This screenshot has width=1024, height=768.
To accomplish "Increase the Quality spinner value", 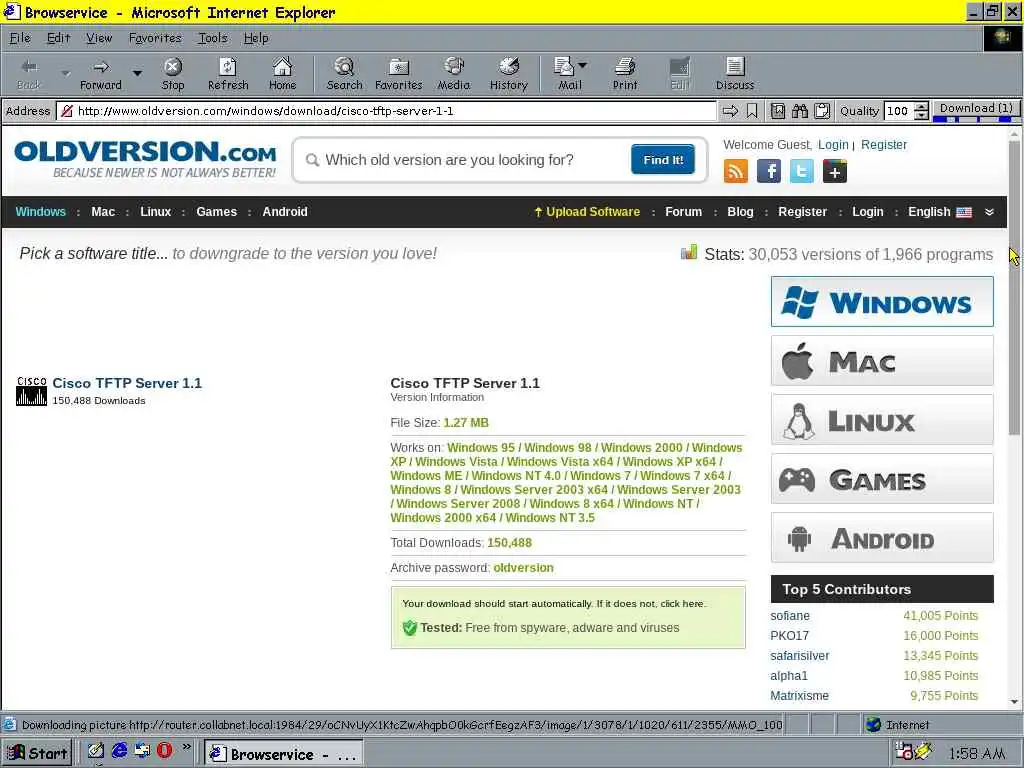I will (x=921, y=106).
